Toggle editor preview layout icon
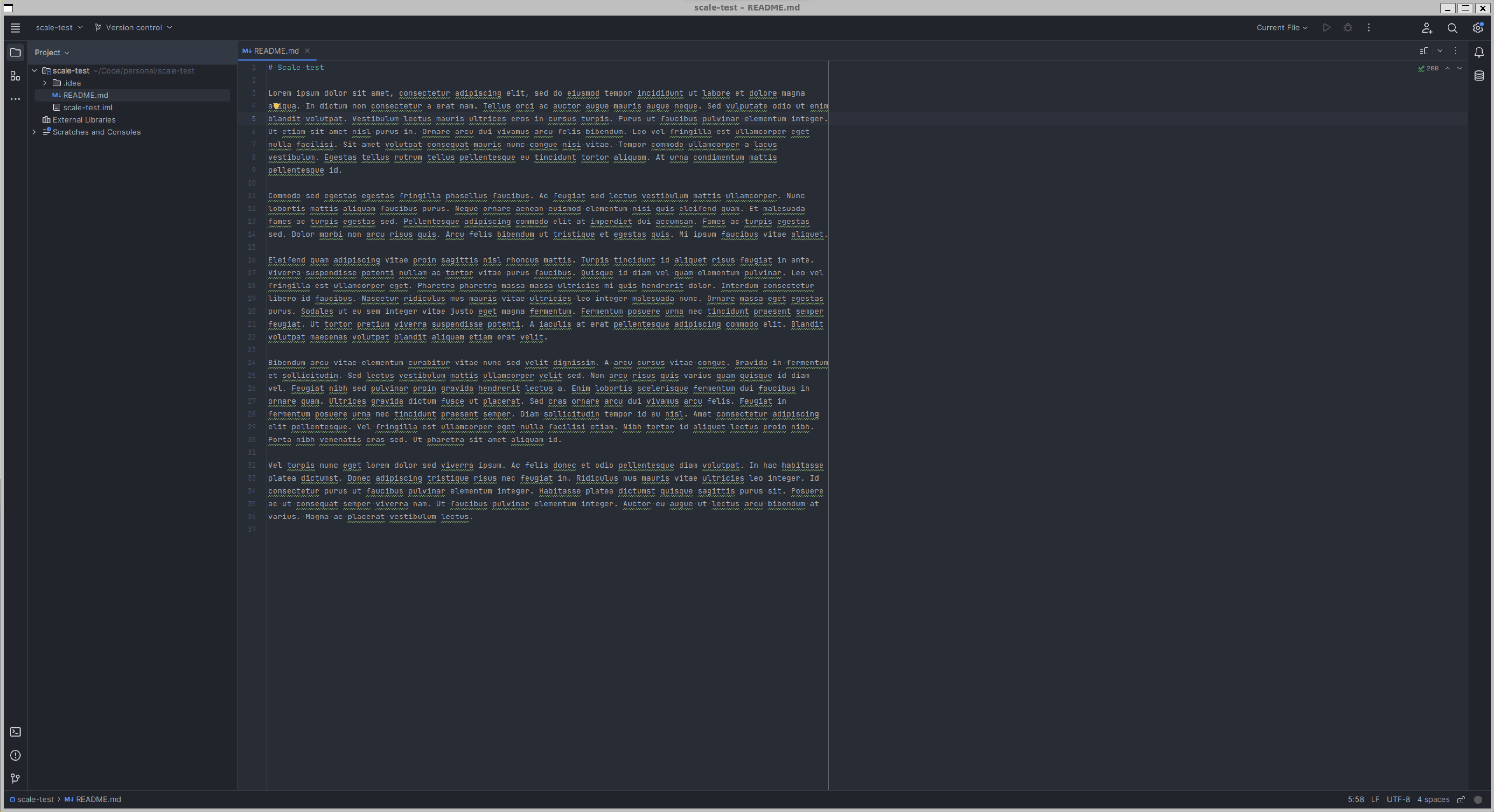The width and height of the screenshot is (1494, 812). click(1424, 51)
